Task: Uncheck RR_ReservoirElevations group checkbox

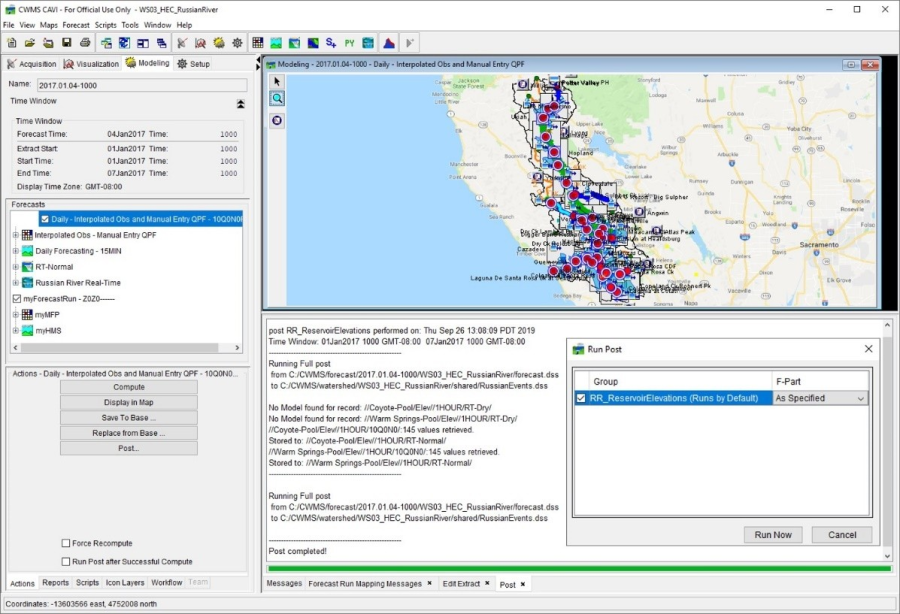Action: [581, 398]
